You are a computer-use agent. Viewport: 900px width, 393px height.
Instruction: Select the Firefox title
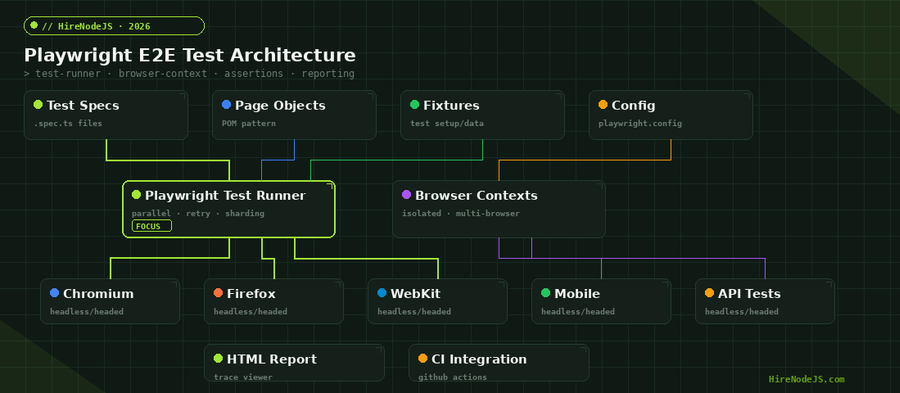point(251,294)
